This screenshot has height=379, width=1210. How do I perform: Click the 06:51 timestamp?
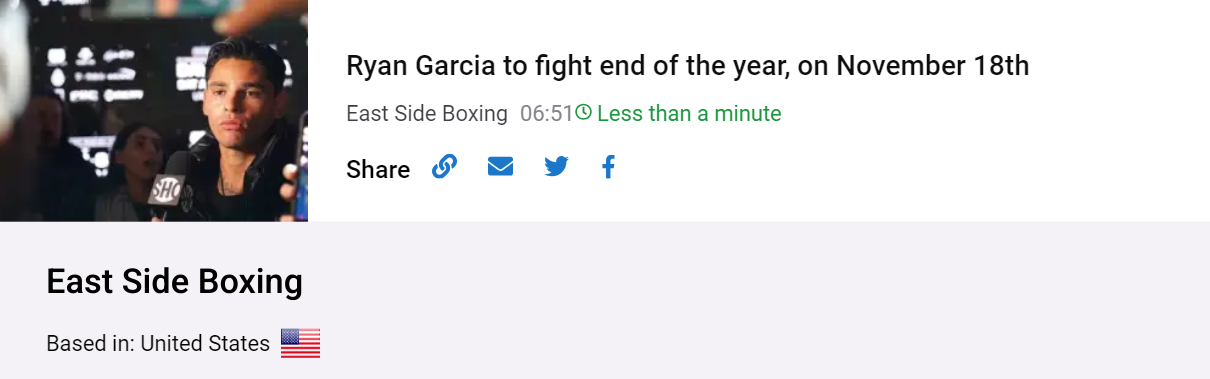click(547, 114)
